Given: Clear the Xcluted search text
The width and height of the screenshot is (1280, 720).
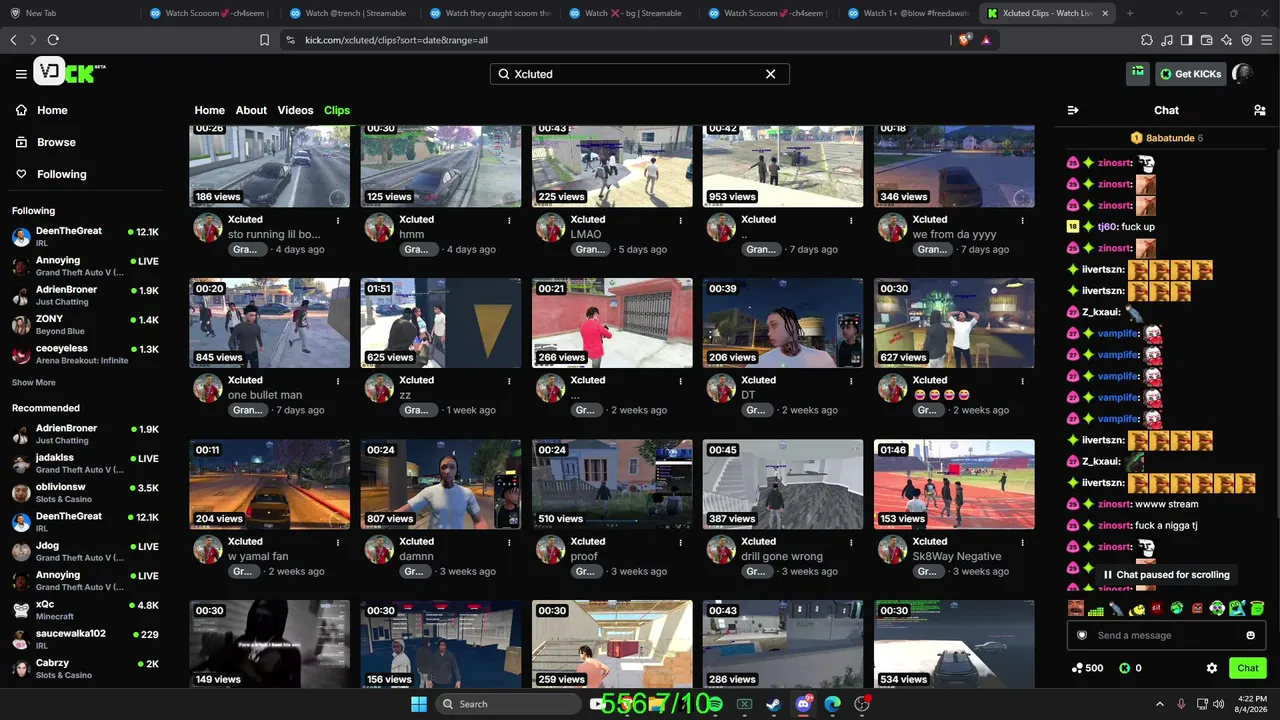Looking at the screenshot, I should [770, 74].
